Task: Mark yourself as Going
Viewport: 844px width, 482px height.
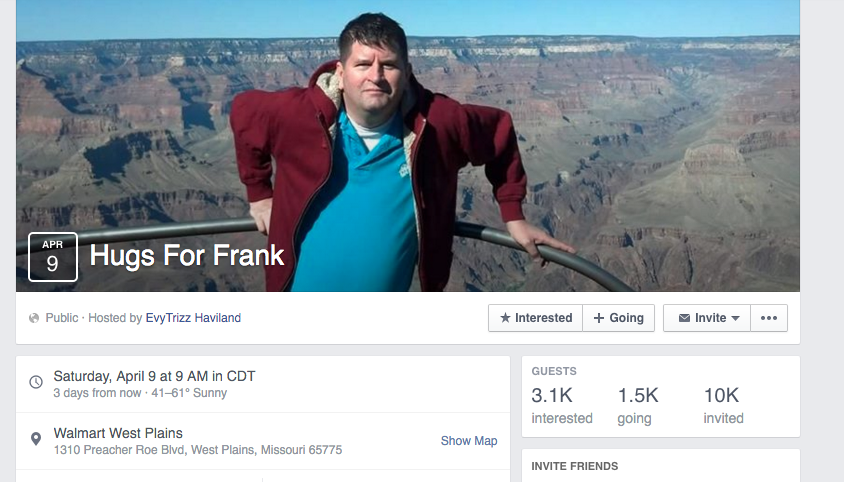Action: pos(618,318)
